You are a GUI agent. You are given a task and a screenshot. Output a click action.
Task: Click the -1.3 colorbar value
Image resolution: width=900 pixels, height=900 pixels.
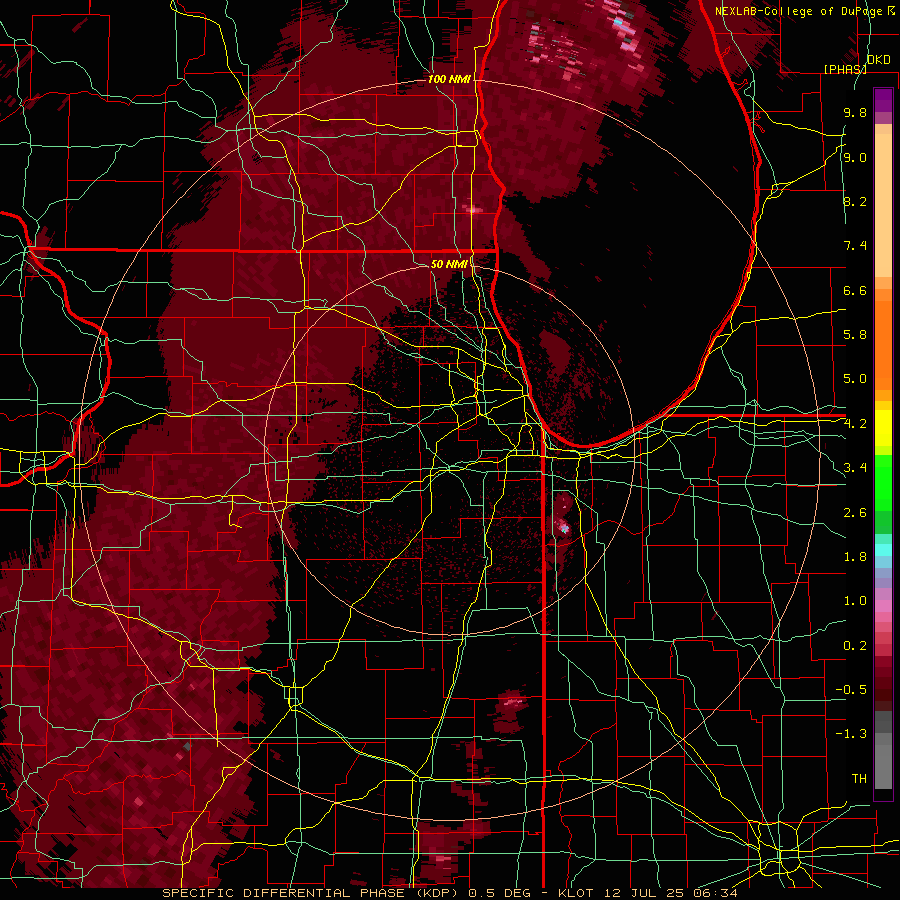(x=851, y=734)
